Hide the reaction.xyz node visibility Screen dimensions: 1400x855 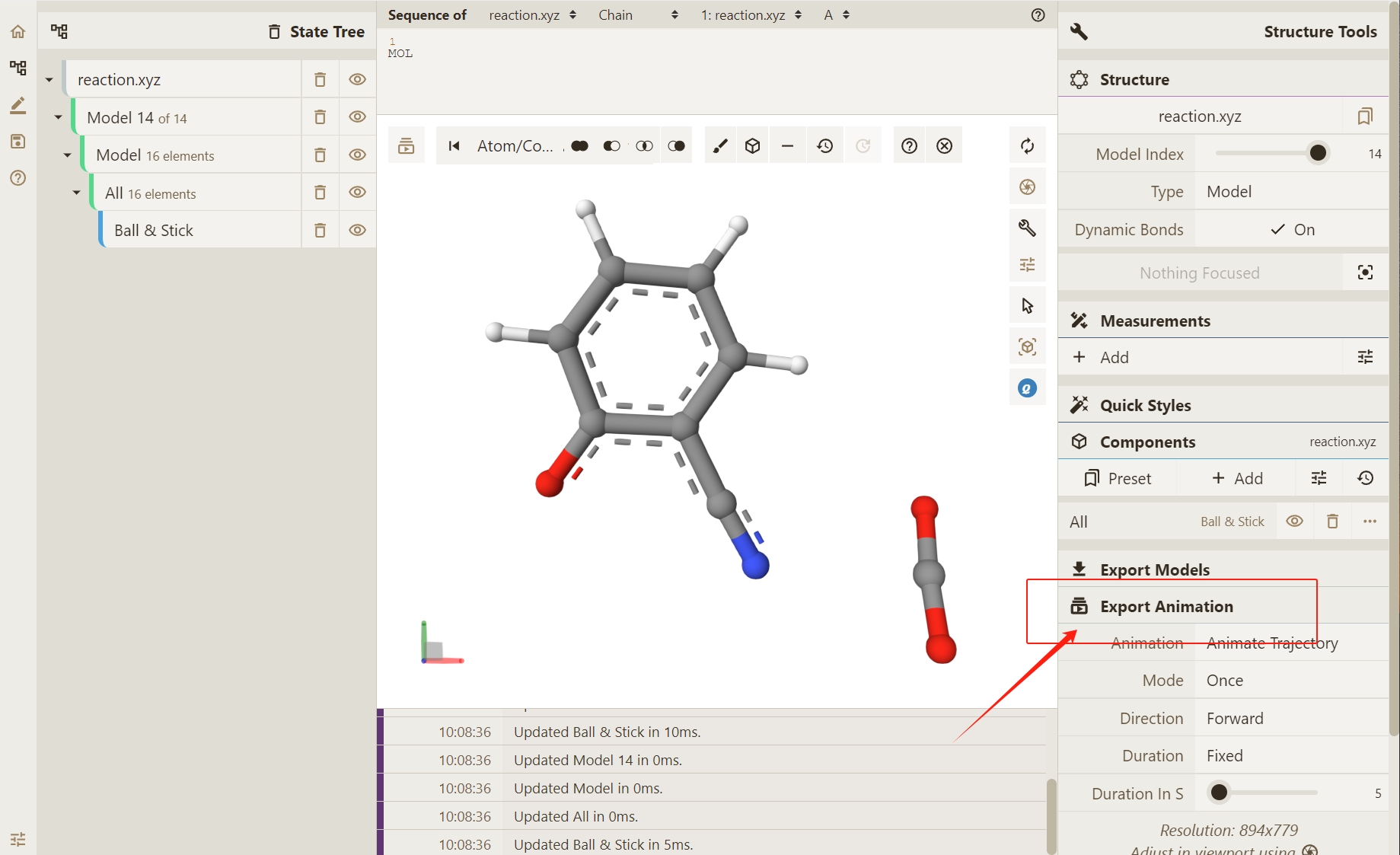357,80
